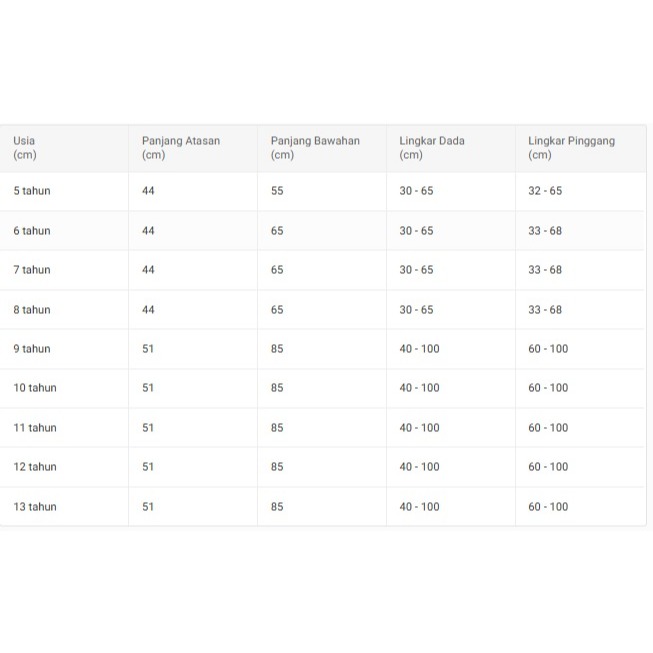Select the 11 tahun row label
Viewport: 653px width, 653px height.
click(x=35, y=428)
